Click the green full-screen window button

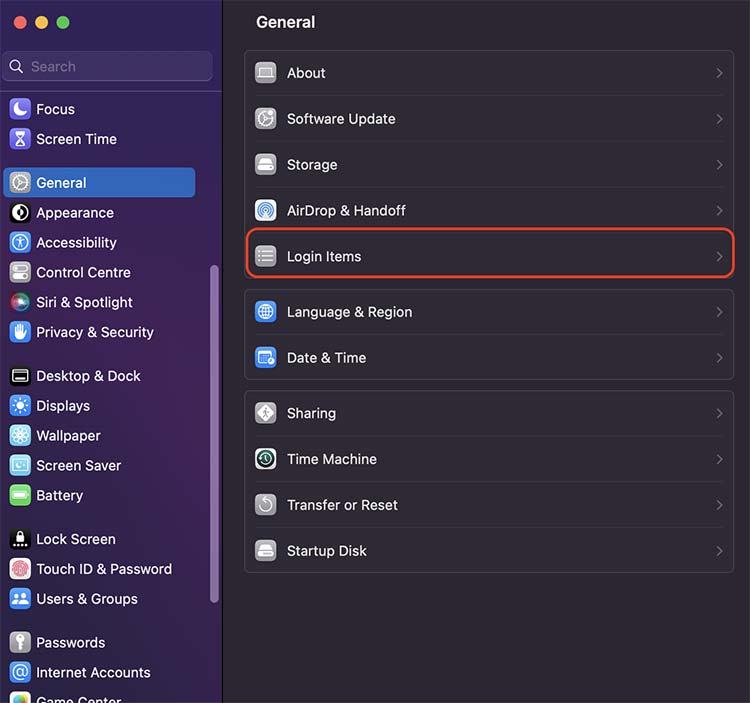pos(63,22)
